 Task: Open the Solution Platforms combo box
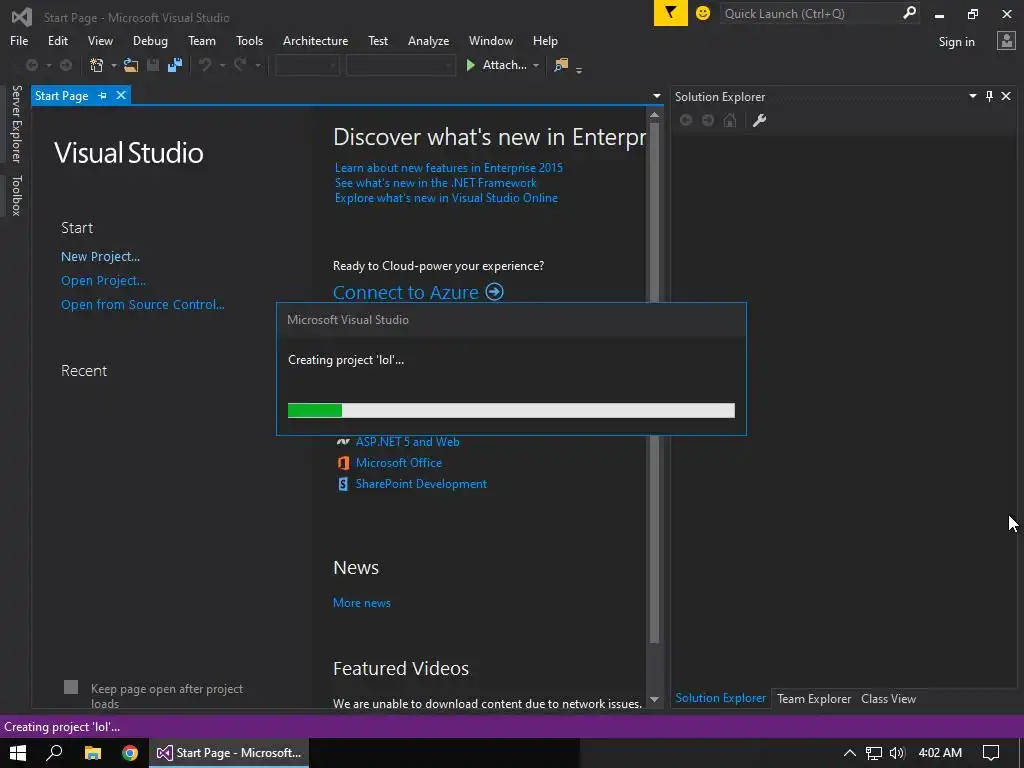point(400,65)
